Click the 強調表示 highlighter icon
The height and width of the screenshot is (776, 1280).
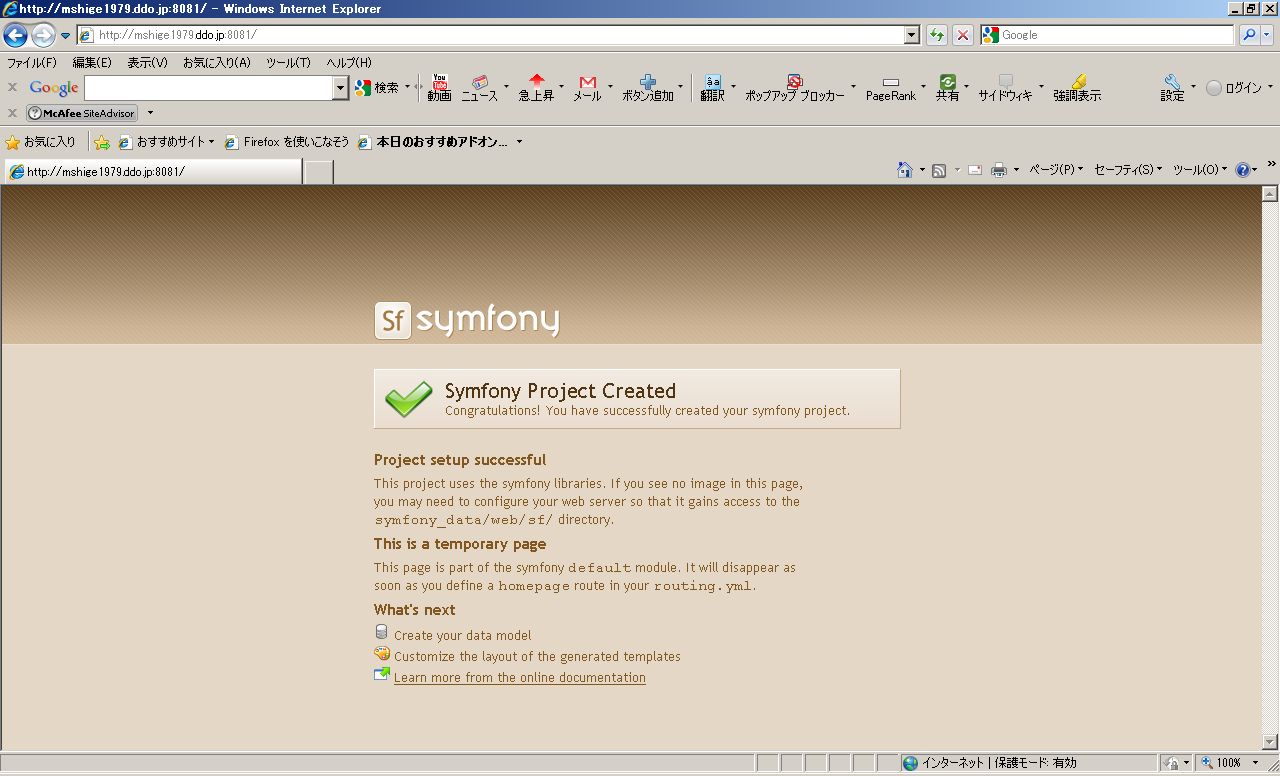(x=1077, y=88)
